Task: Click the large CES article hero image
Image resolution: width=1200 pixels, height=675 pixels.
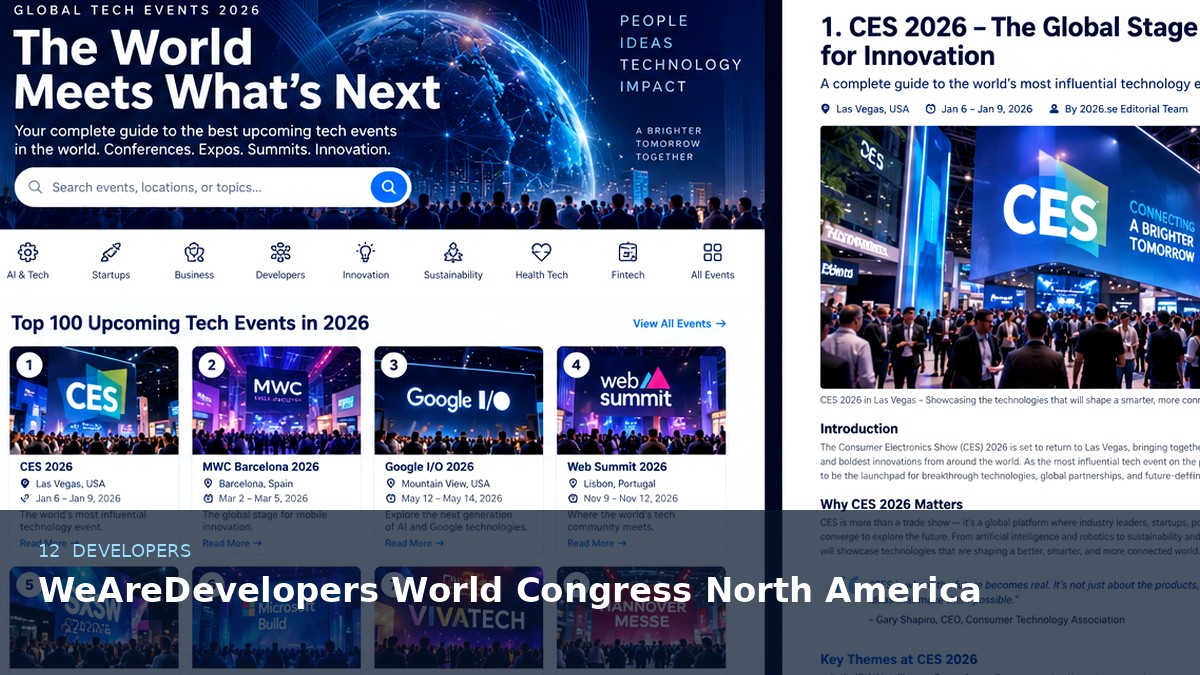Action: pyautogui.click(x=1010, y=257)
